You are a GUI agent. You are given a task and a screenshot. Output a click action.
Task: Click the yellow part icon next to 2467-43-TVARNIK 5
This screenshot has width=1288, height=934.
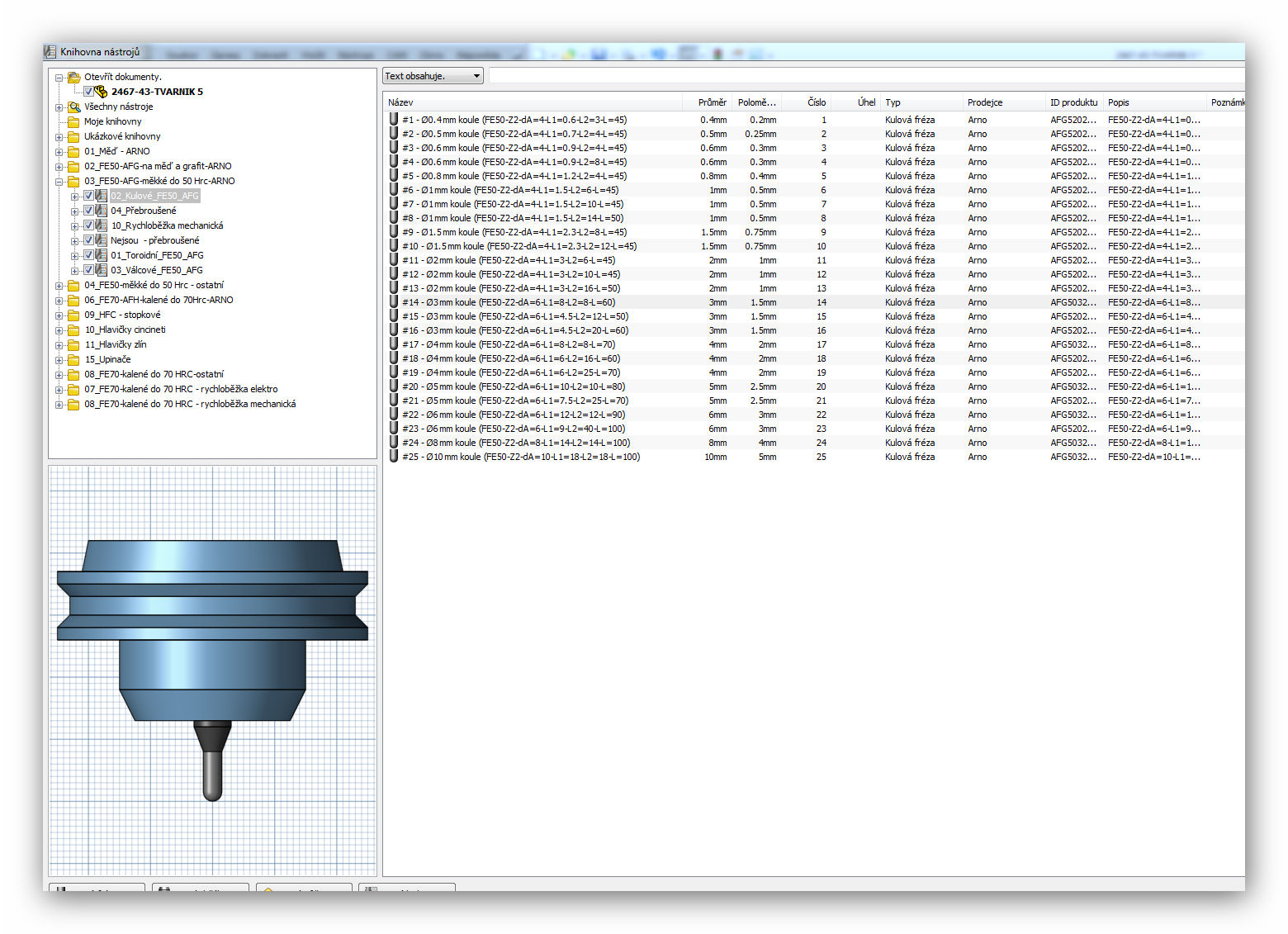101,92
